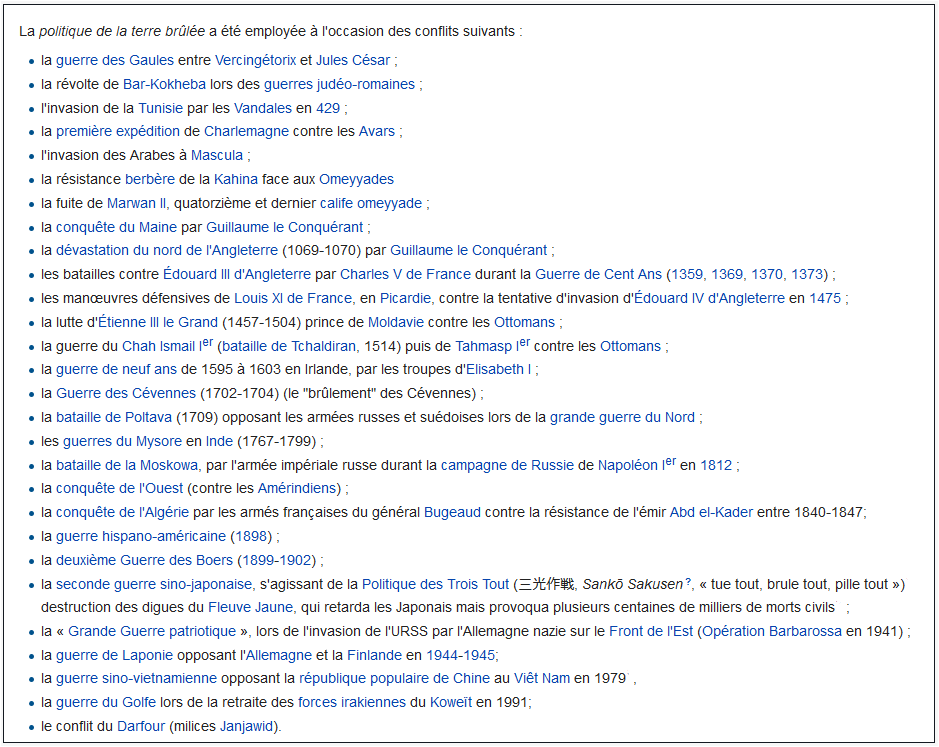This screenshot has width=939, height=747.
Task: Open 'conquête de l'Ouest' link
Action: click(x=119, y=489)
